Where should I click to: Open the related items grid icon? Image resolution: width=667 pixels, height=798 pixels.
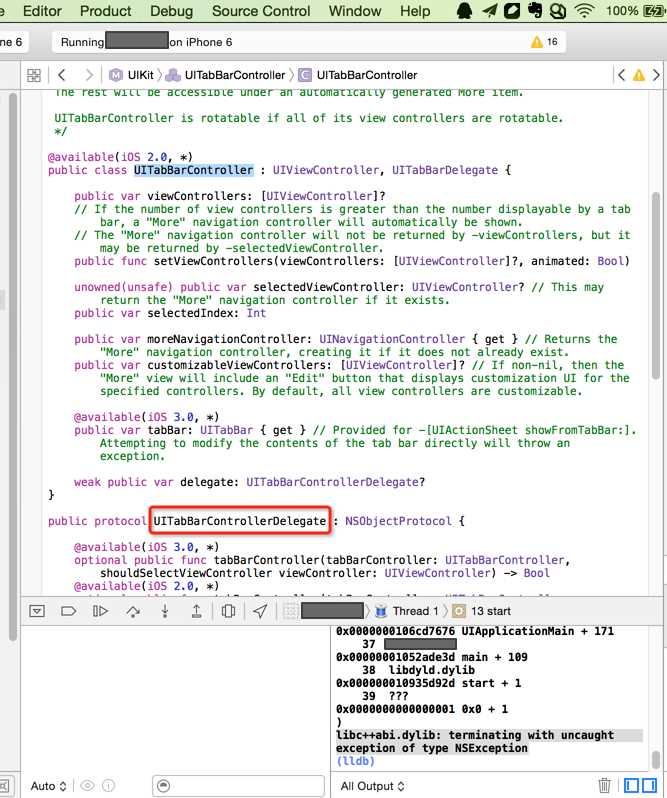point(34,75)
